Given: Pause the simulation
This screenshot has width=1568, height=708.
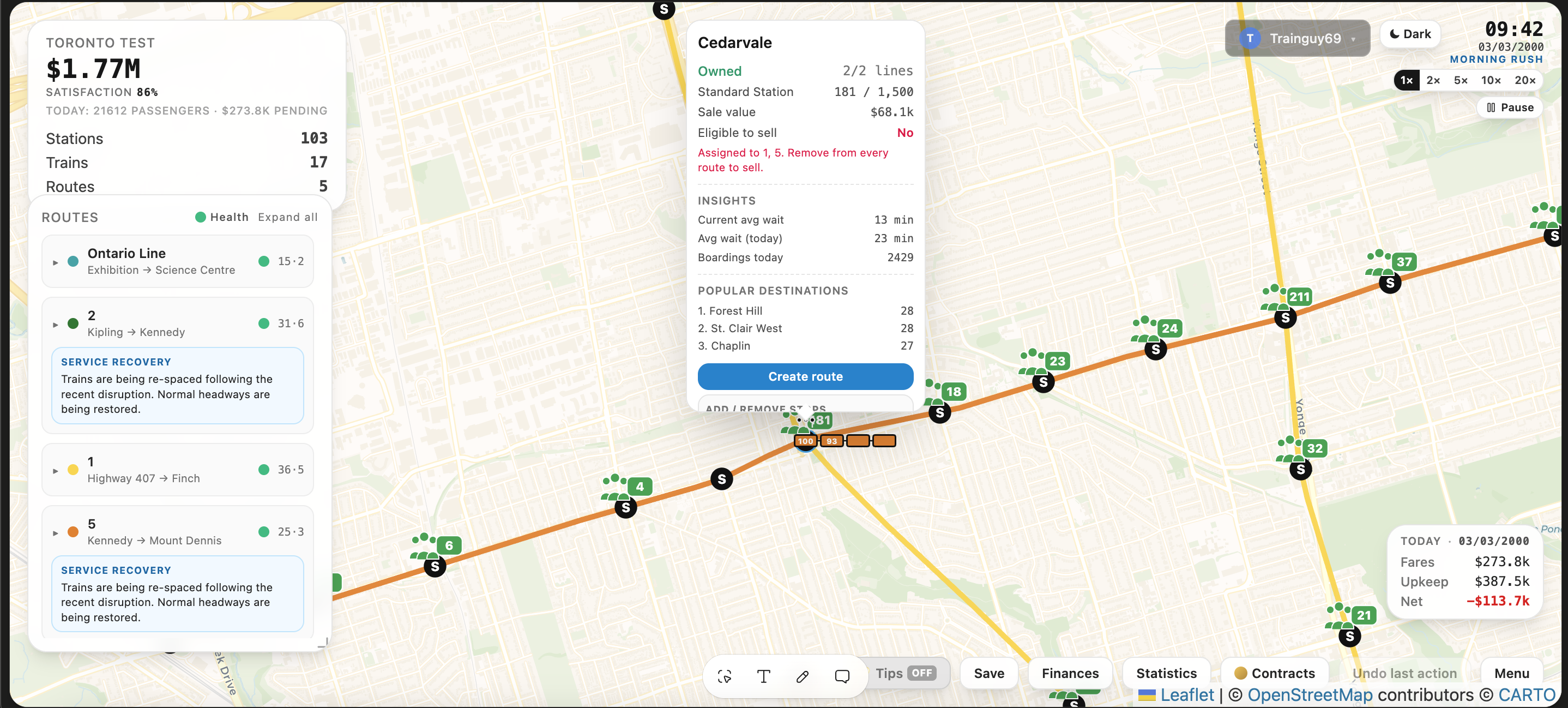Looking at the screenshot, I should click(1510, 108).
